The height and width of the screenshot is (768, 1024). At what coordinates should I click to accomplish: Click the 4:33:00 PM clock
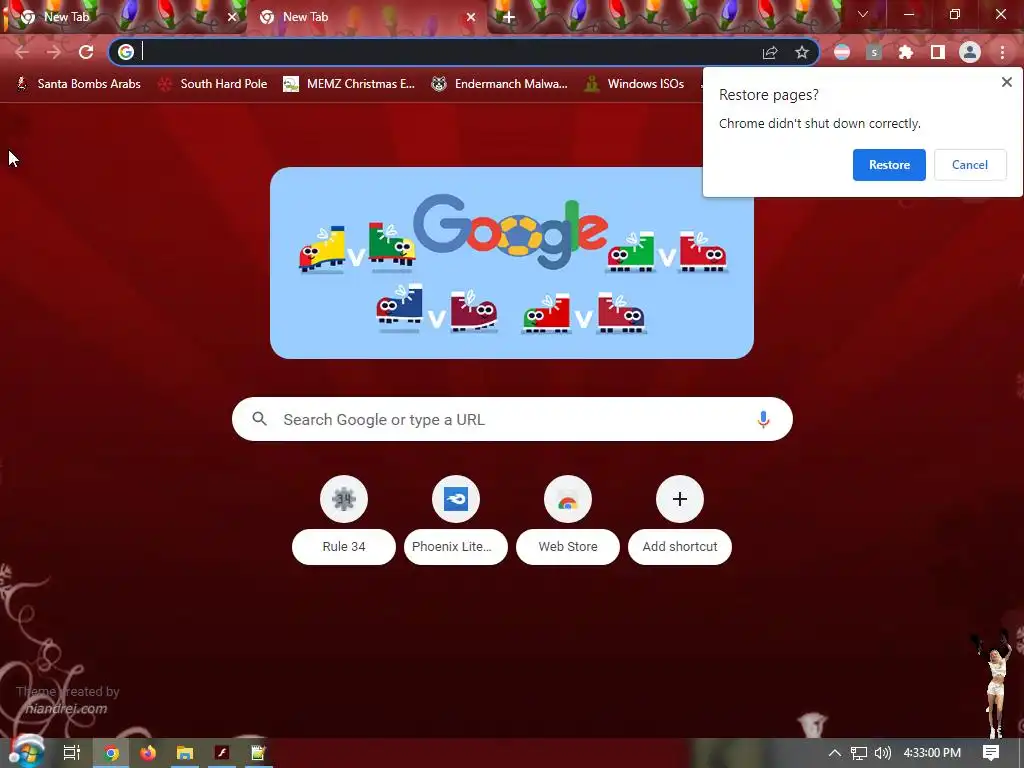[x=932, y=753]
